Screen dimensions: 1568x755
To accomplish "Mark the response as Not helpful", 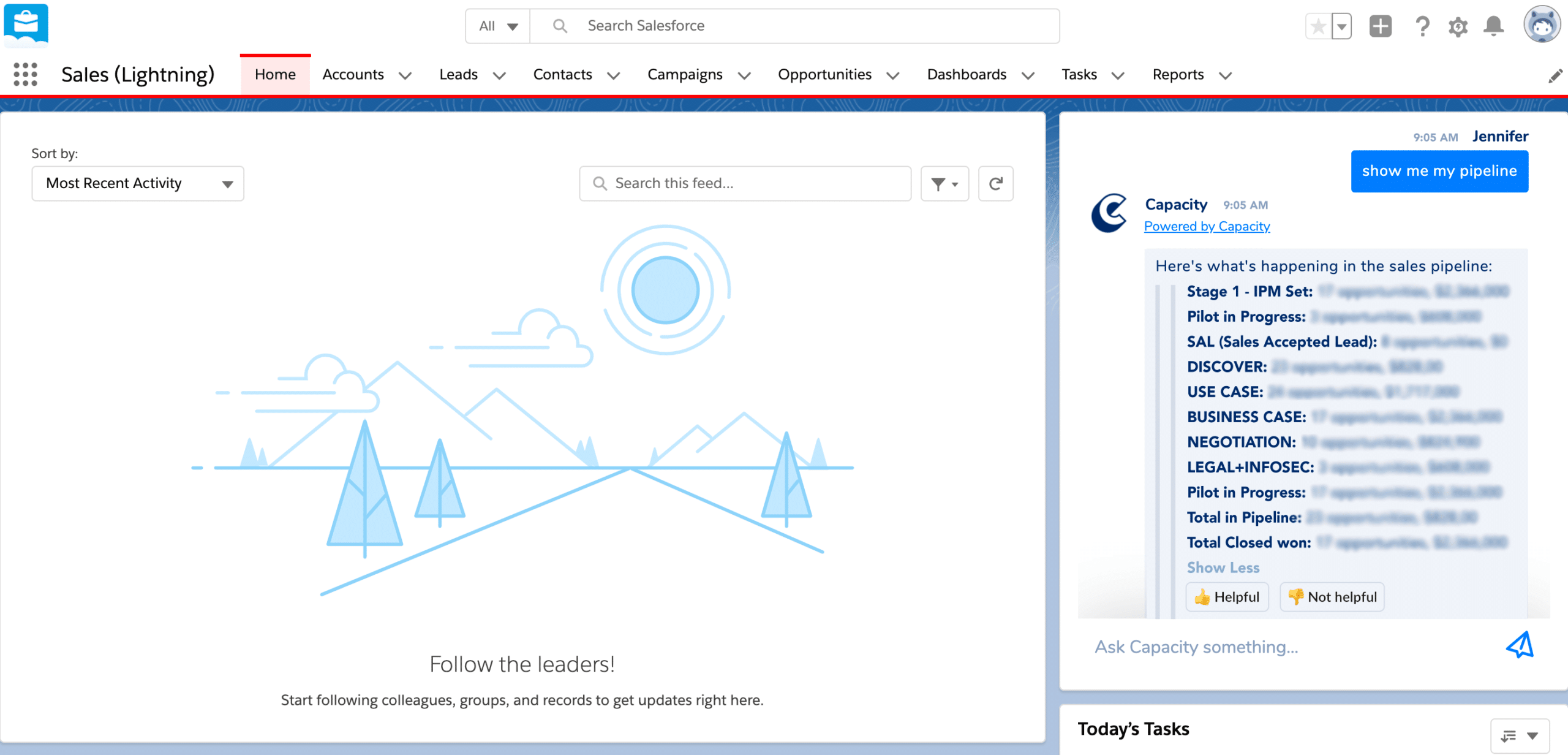I will pyautogui.click(x=1332, y=597).
